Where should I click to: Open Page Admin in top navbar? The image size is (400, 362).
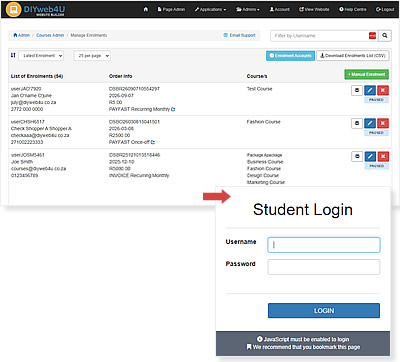[x=171, y=9]
